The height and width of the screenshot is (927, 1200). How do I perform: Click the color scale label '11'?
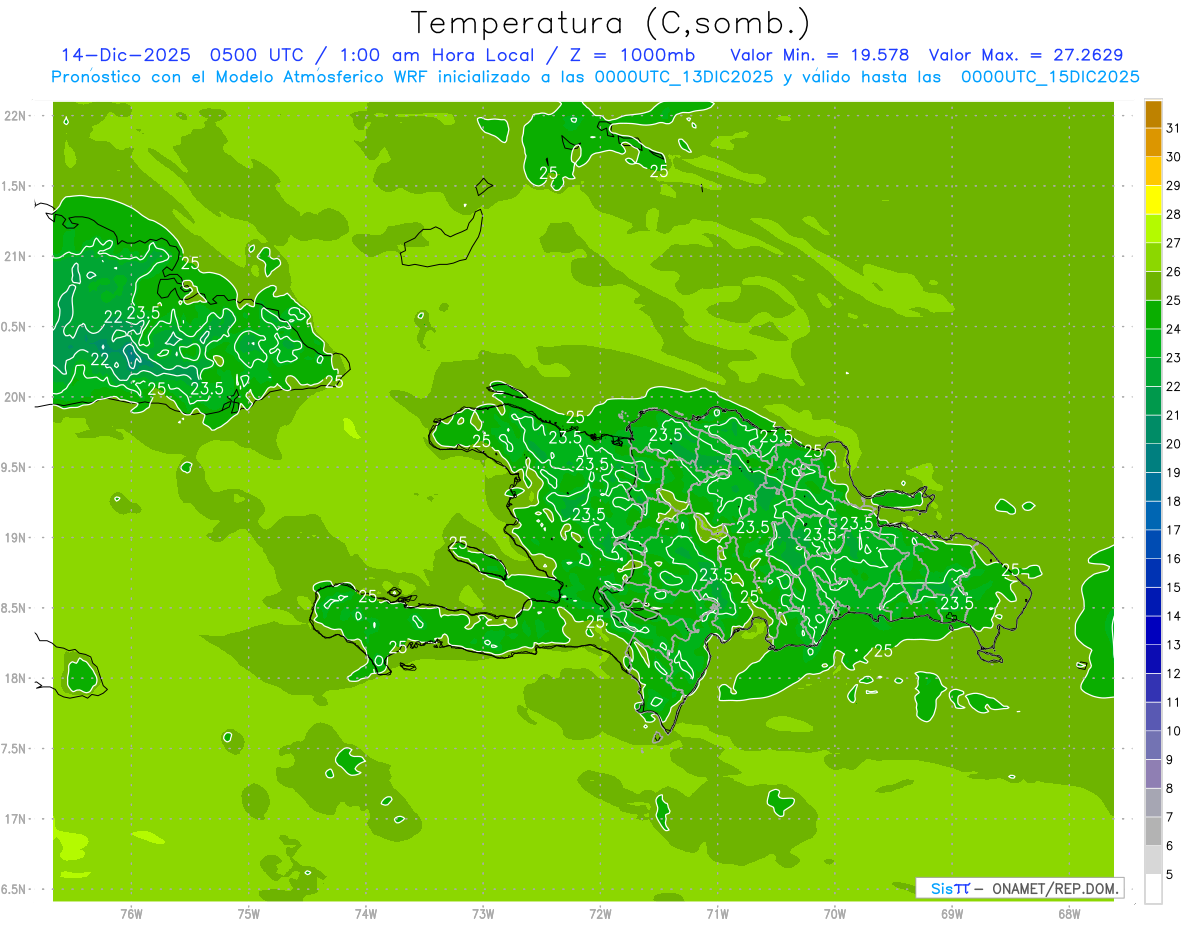(1174, 702)
